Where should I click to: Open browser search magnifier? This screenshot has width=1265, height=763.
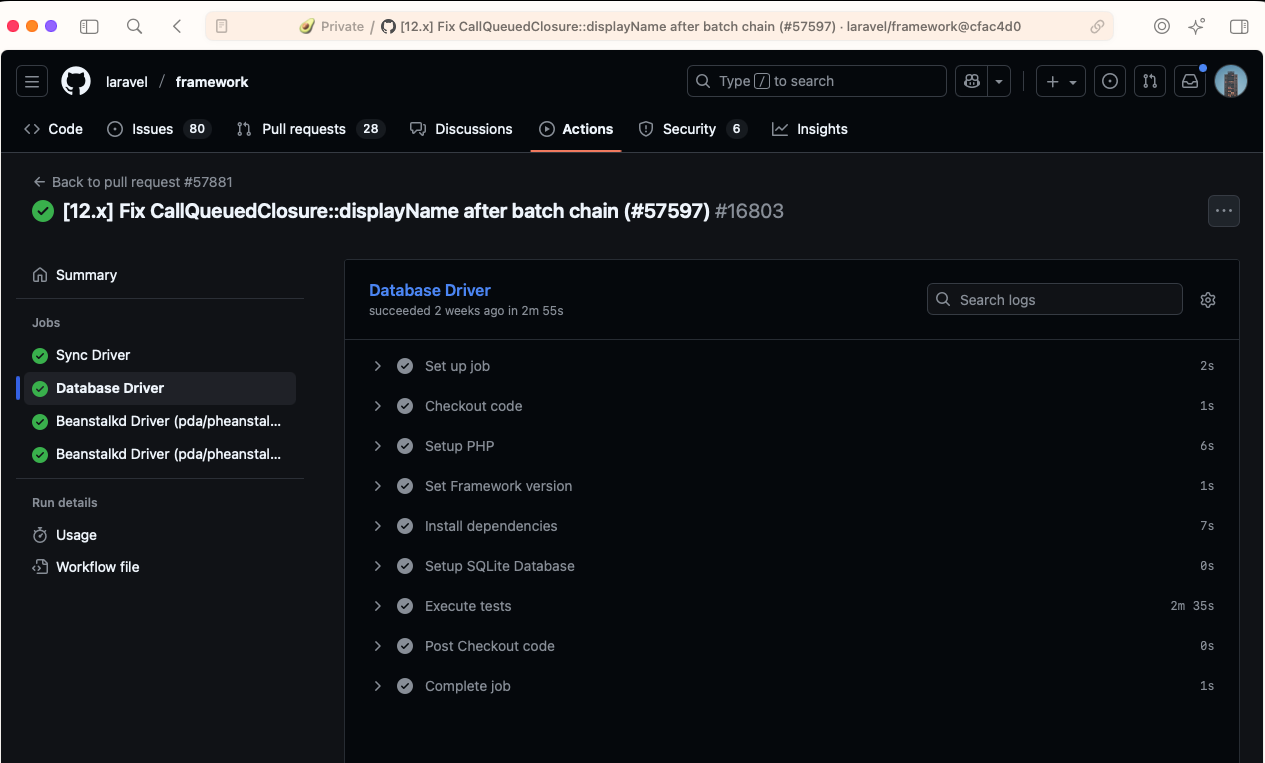point(135,27)
